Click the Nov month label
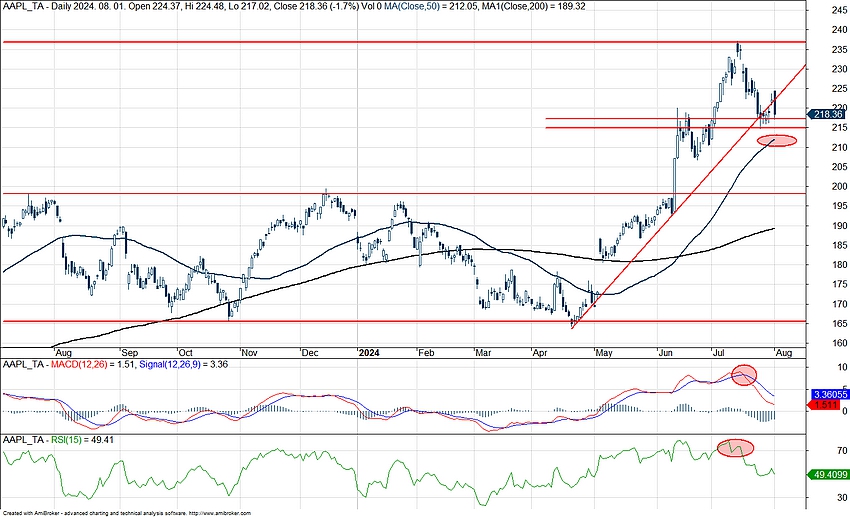The height and width of the screenshot is (517, 850). point(249,353)
